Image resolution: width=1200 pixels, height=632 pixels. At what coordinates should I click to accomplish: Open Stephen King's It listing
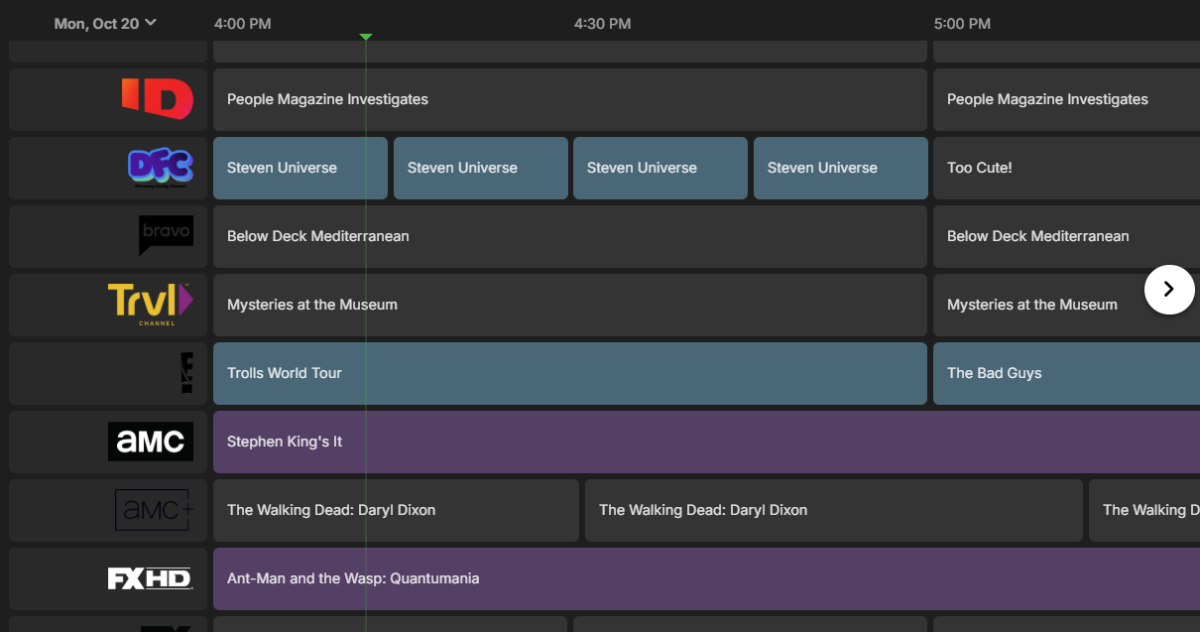click(700, 441)
